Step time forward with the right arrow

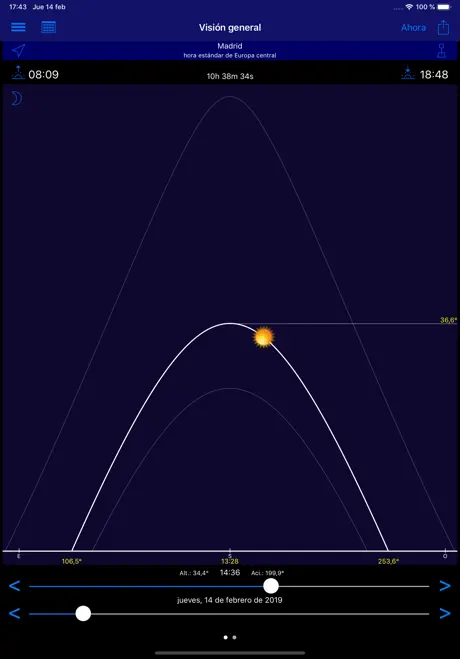coord(445,585)
